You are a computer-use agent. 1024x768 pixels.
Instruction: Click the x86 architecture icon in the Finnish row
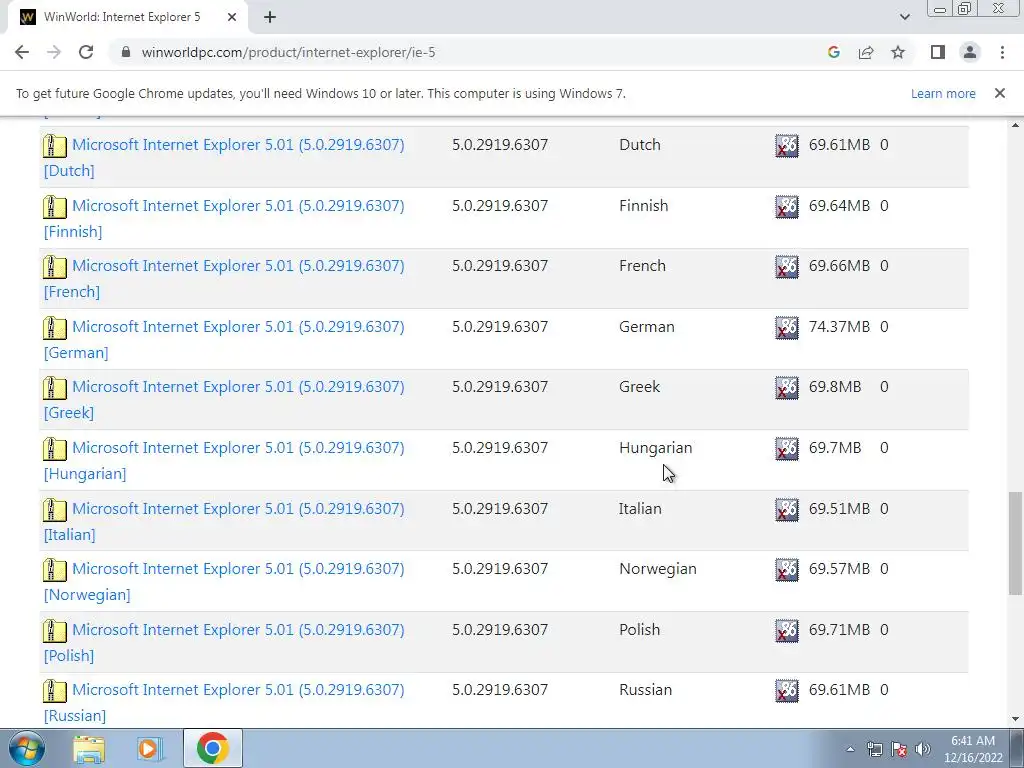(x=787, y=206)
